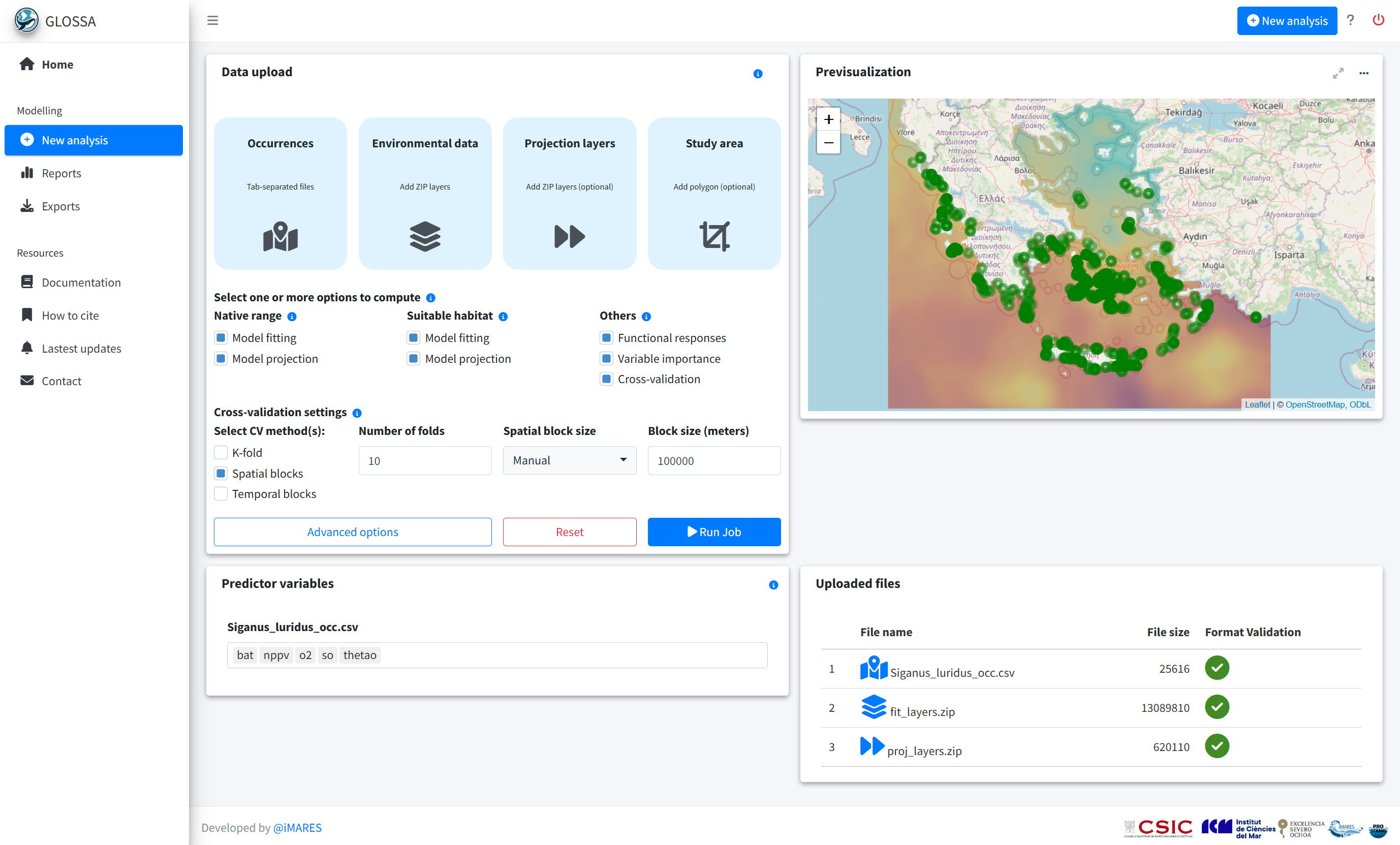
Task: Click the Block size meters field
Action: coord(714,460)
